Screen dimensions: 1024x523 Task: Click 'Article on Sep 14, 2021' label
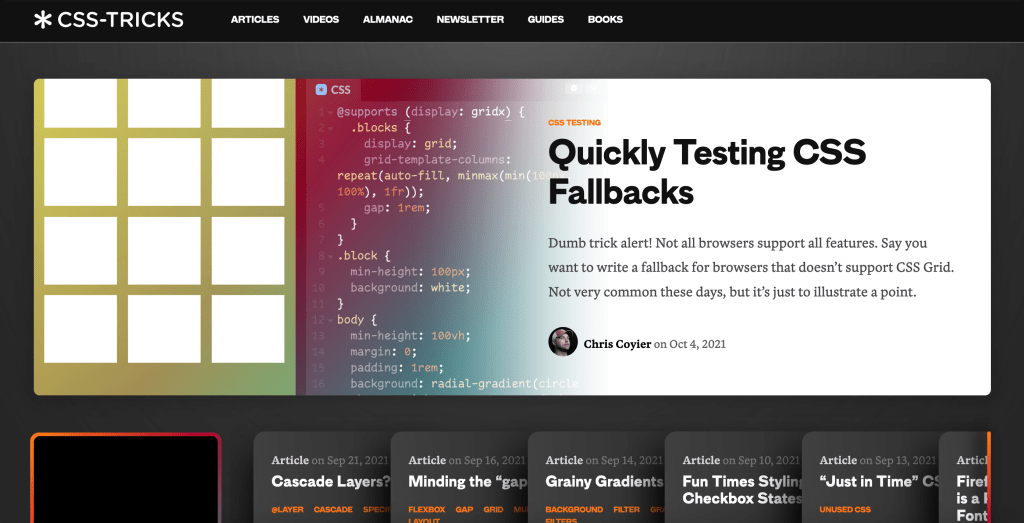(604, 460)
